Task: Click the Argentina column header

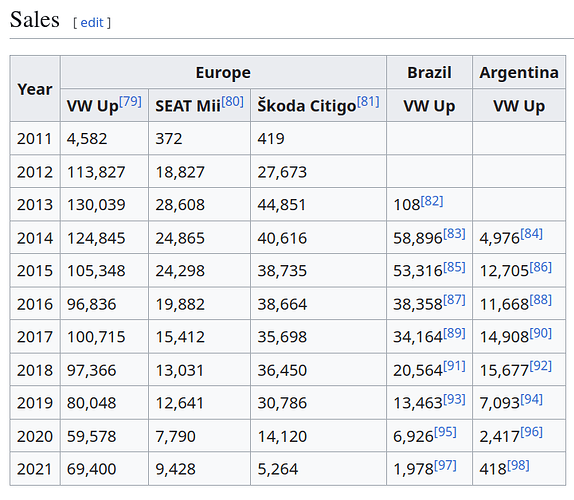Action: point(519,72)
